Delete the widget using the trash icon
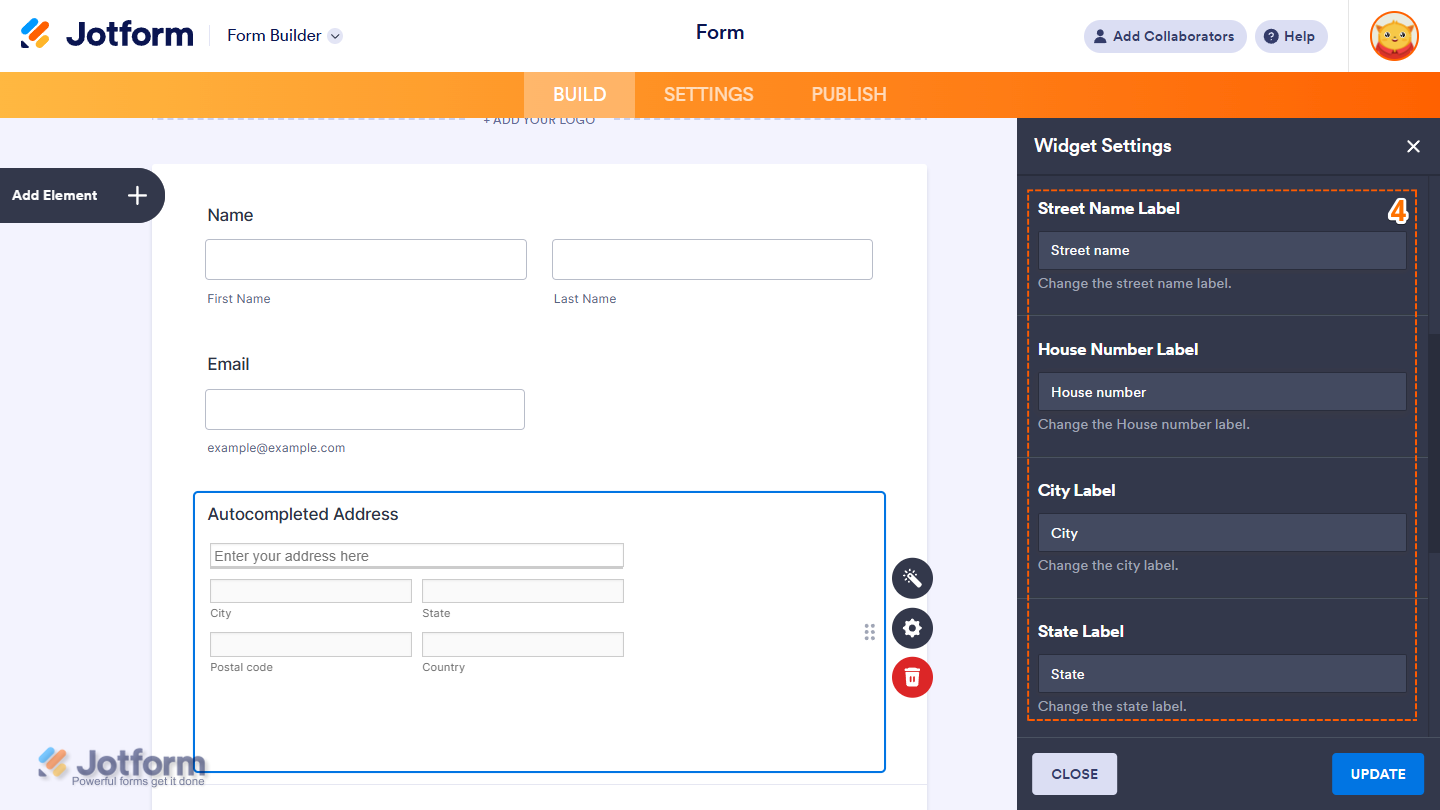1440x810 pixels. 911,677
